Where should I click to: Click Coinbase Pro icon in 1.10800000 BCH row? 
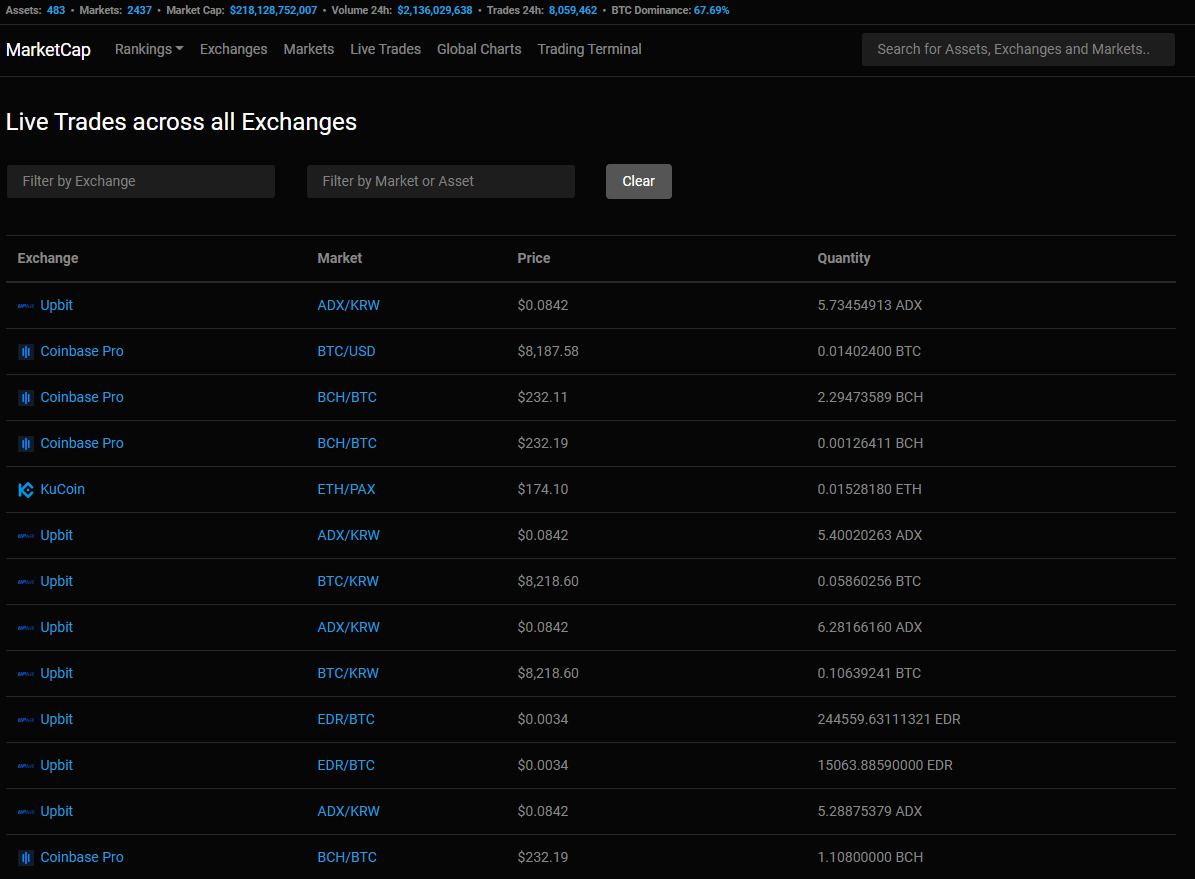(26, 858)
